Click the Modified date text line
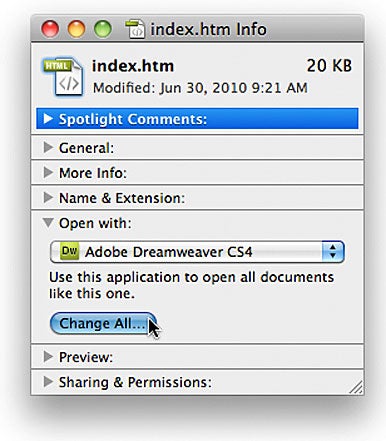 (200, 88)
